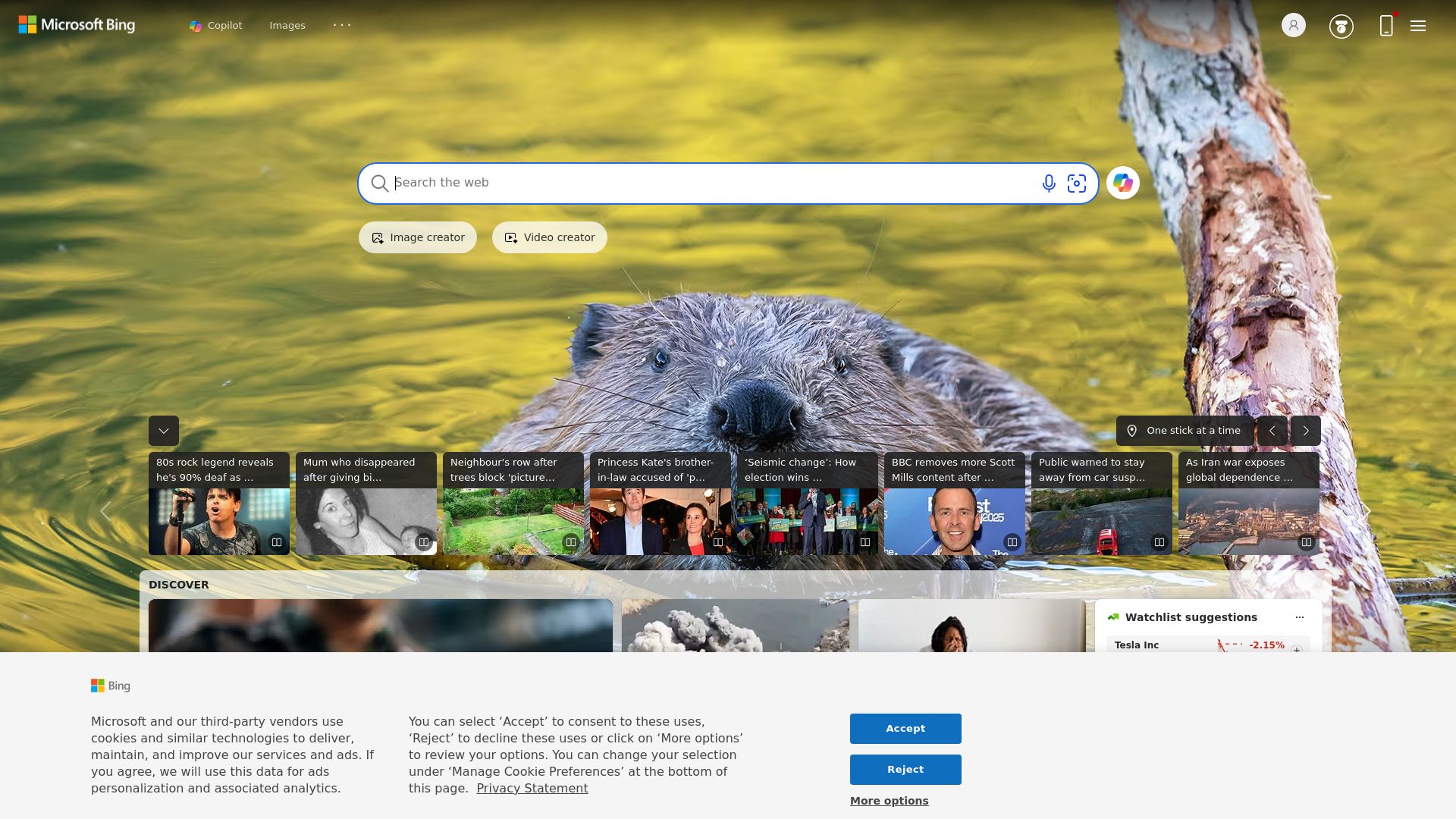Open visual search with the camera icon
This screenshot has width=1456, height=819.
pos(1077,183)
